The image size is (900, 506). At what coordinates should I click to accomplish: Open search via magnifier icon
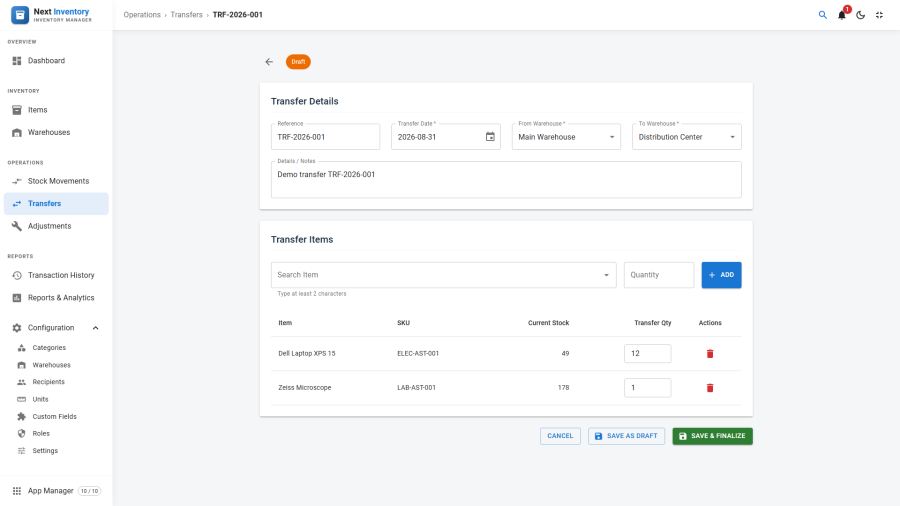point(823,15)
